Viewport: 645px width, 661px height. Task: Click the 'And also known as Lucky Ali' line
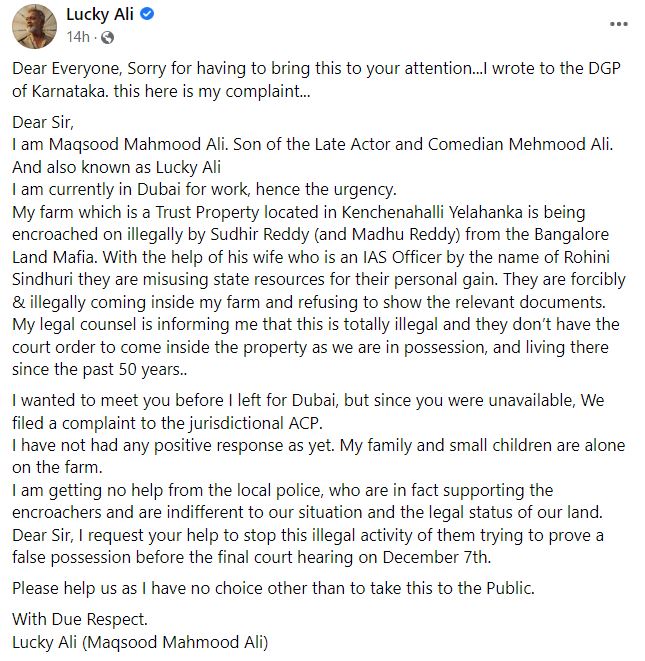[x=116, y=167]
